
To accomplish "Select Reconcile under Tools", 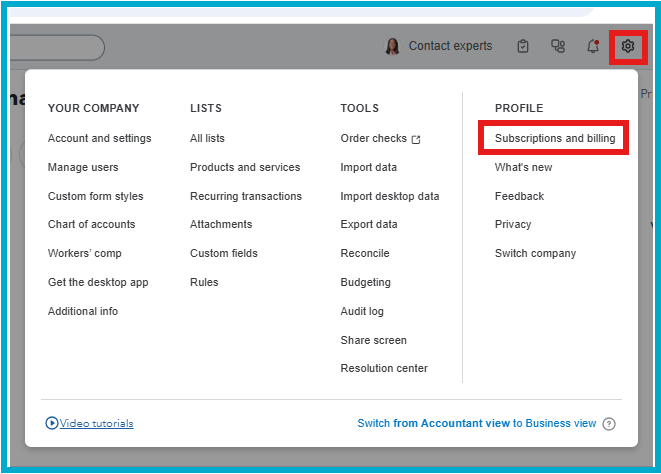I will click(364, 253).
